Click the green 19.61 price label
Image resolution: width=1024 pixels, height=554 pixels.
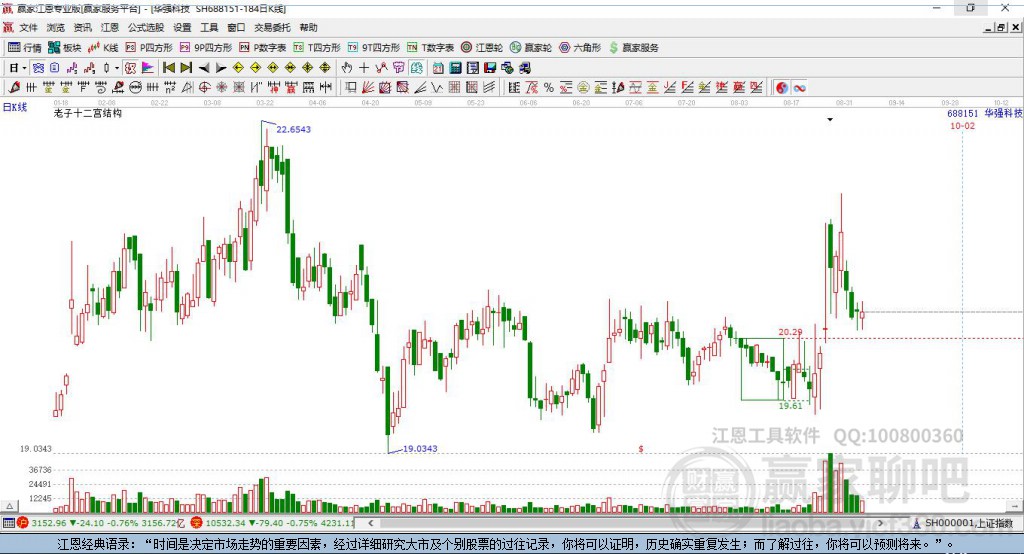[790, 406]
